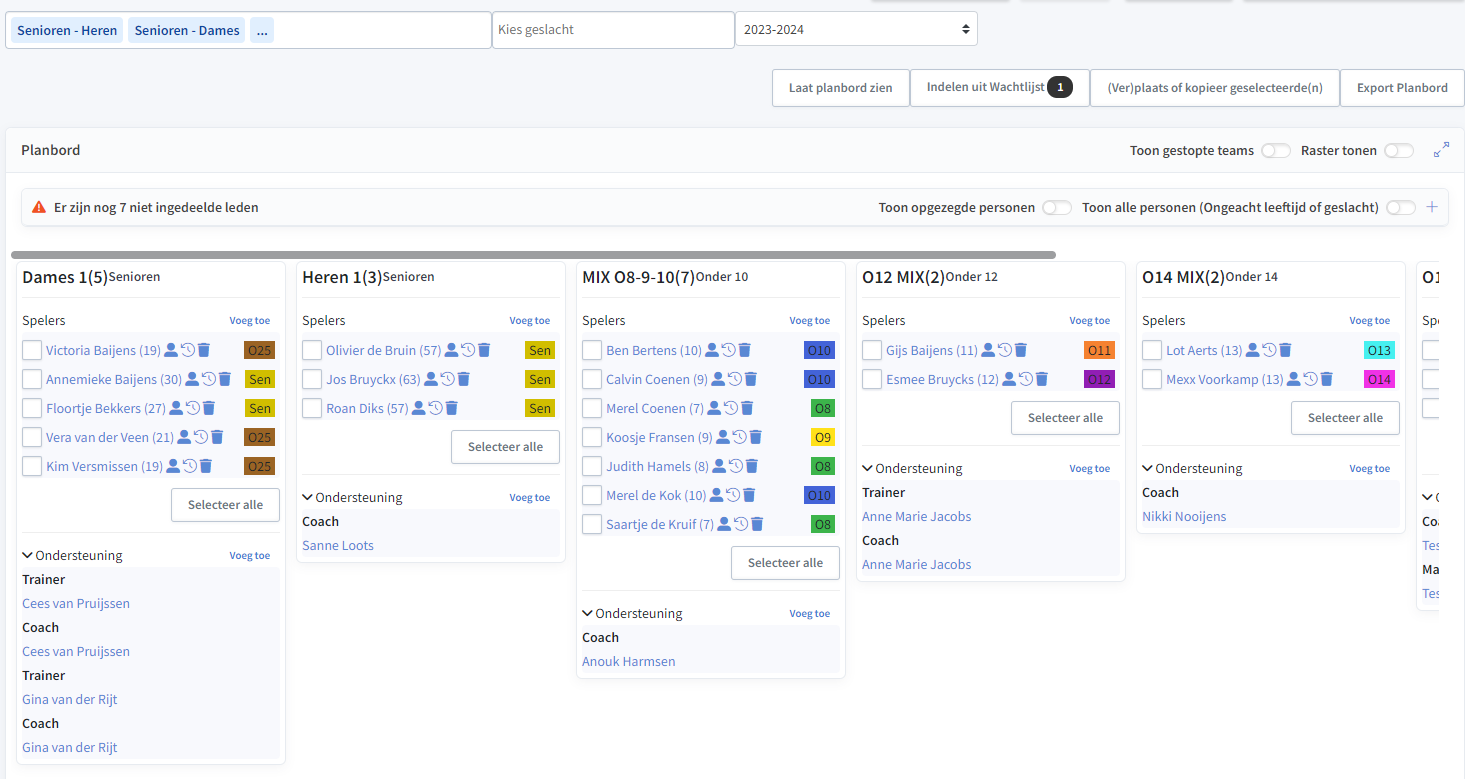This screenshot has width=1465, height=779.
Task: Expand Planbord to fullscreen
Action: (1441, 150)
